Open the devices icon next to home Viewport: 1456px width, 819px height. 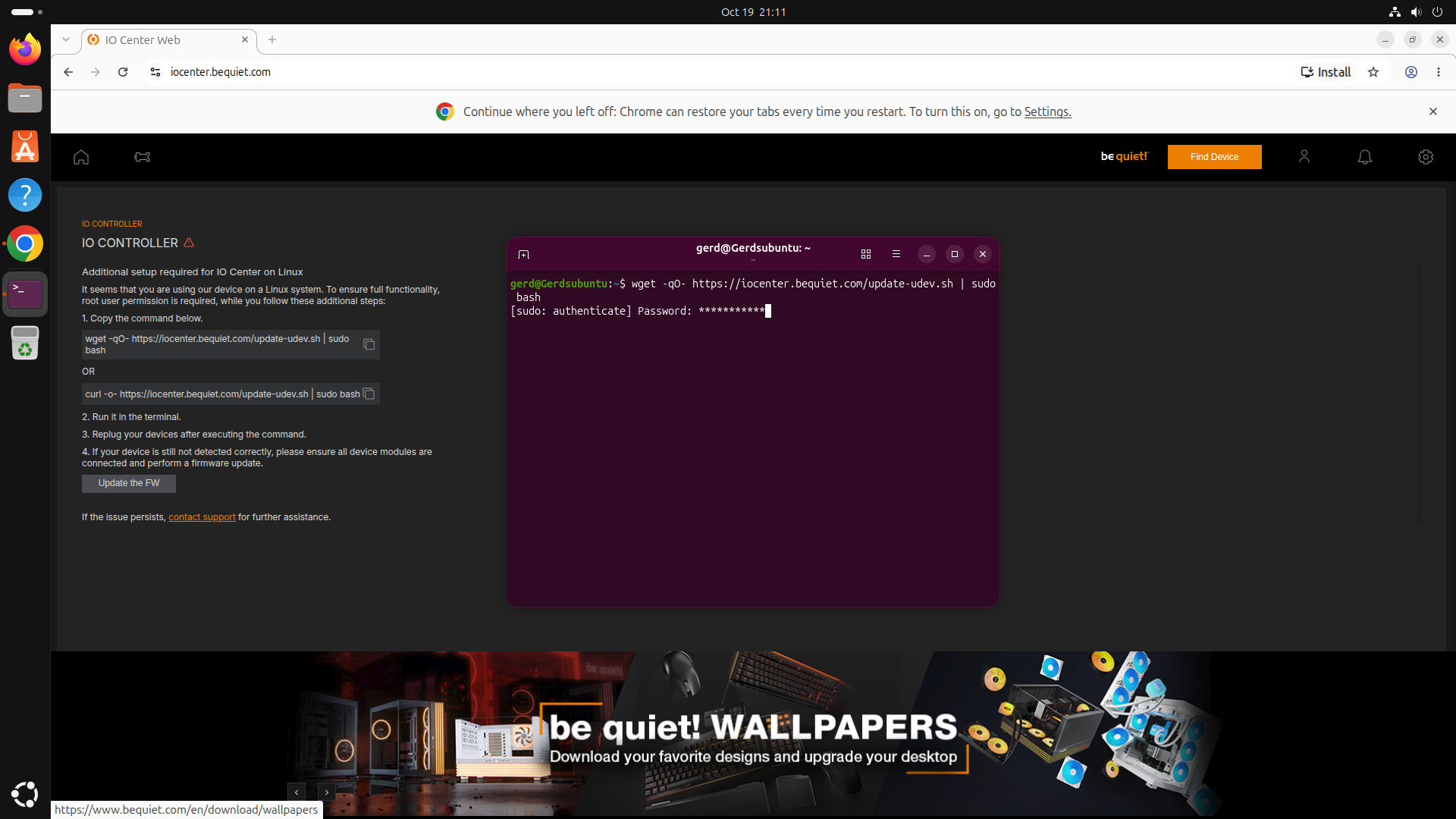click(143, 157)
